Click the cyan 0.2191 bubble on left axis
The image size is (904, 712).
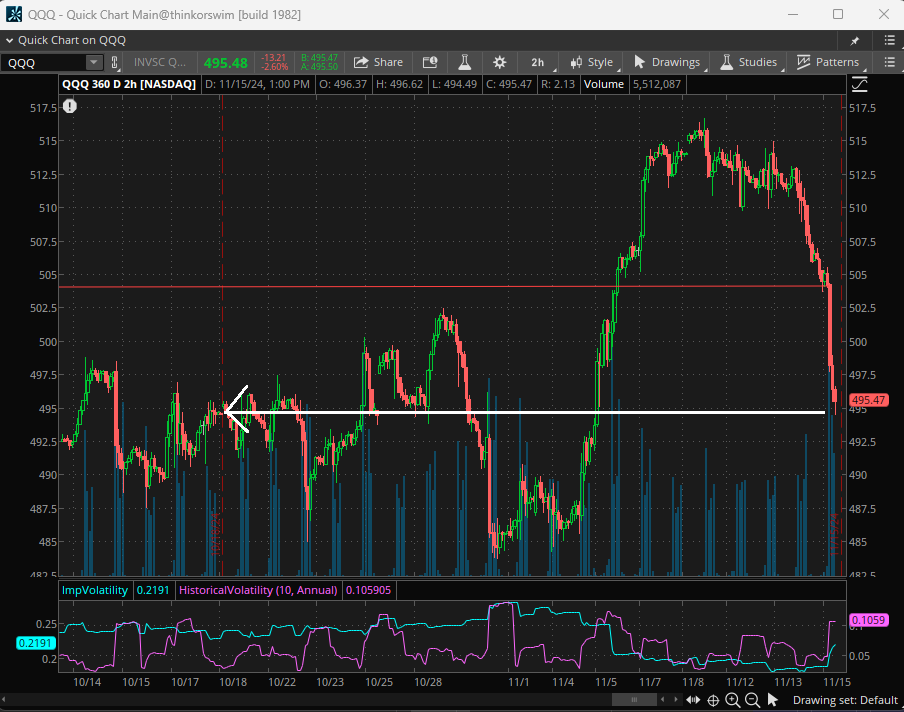tap(35, 643)
